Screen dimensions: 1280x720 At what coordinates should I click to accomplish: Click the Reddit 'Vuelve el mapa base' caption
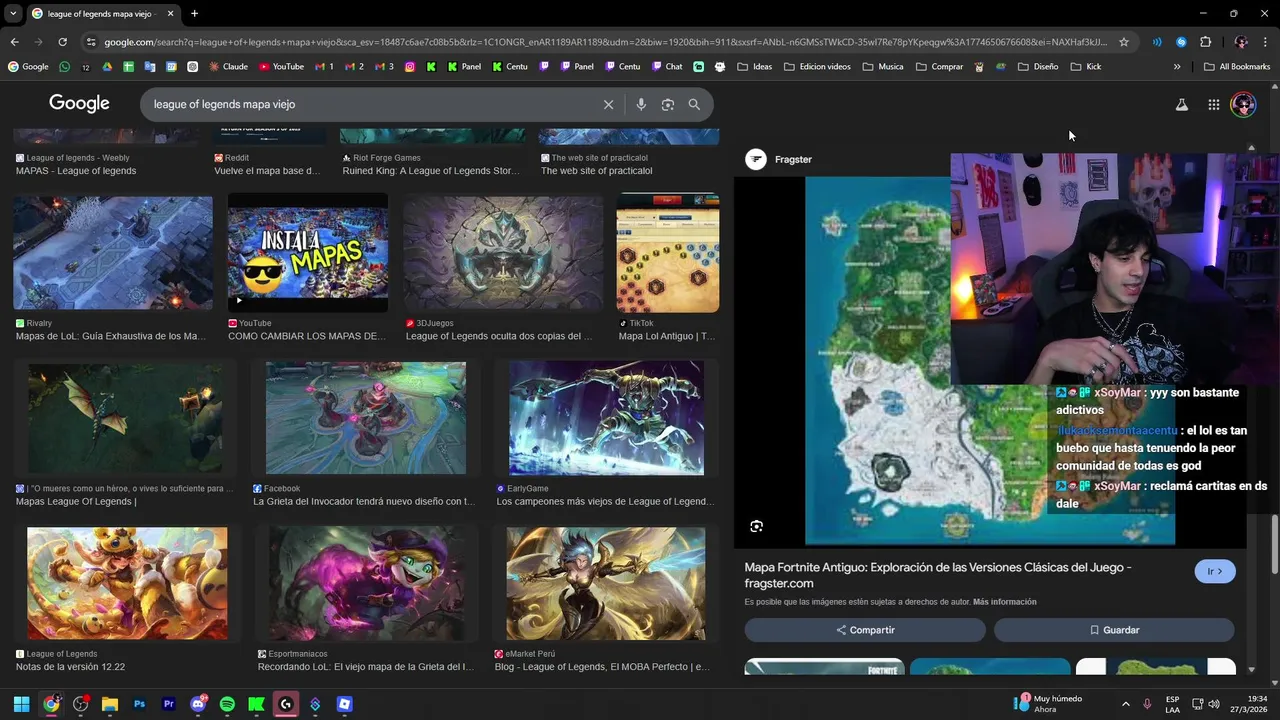pos(267,171)
